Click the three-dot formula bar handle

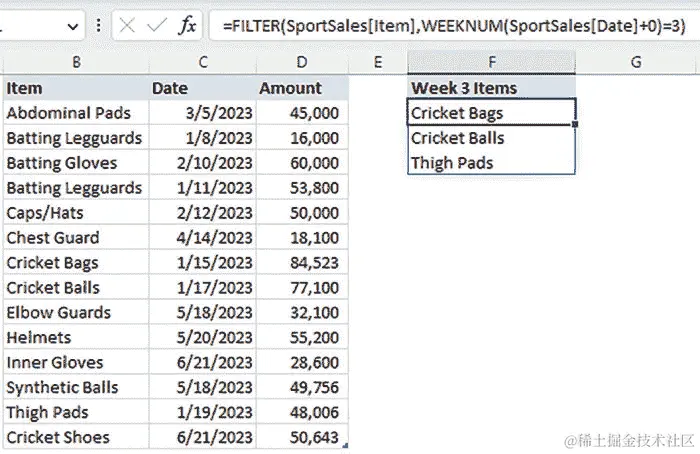[98, 26]
